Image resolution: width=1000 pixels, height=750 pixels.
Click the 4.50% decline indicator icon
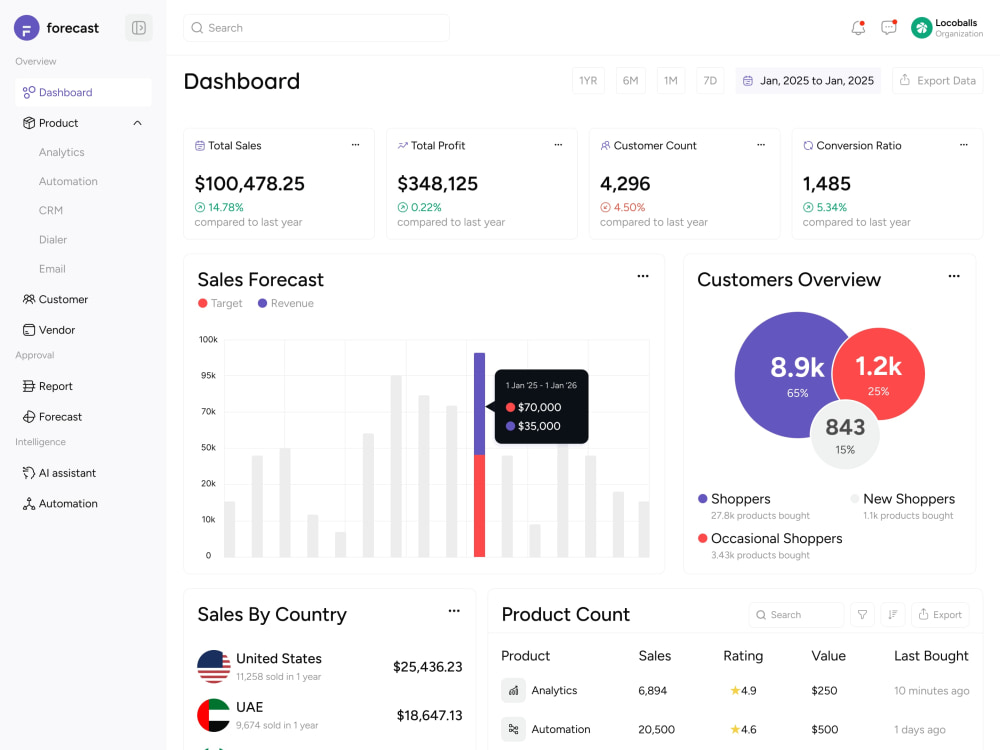coord(605,207)
